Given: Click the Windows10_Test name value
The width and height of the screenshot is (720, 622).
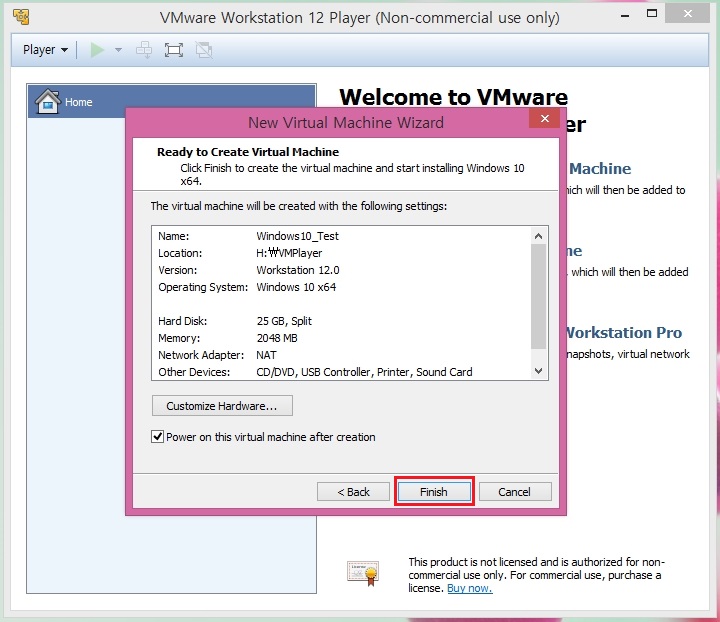Looking at the screenshot, I should tap(298, 236).
